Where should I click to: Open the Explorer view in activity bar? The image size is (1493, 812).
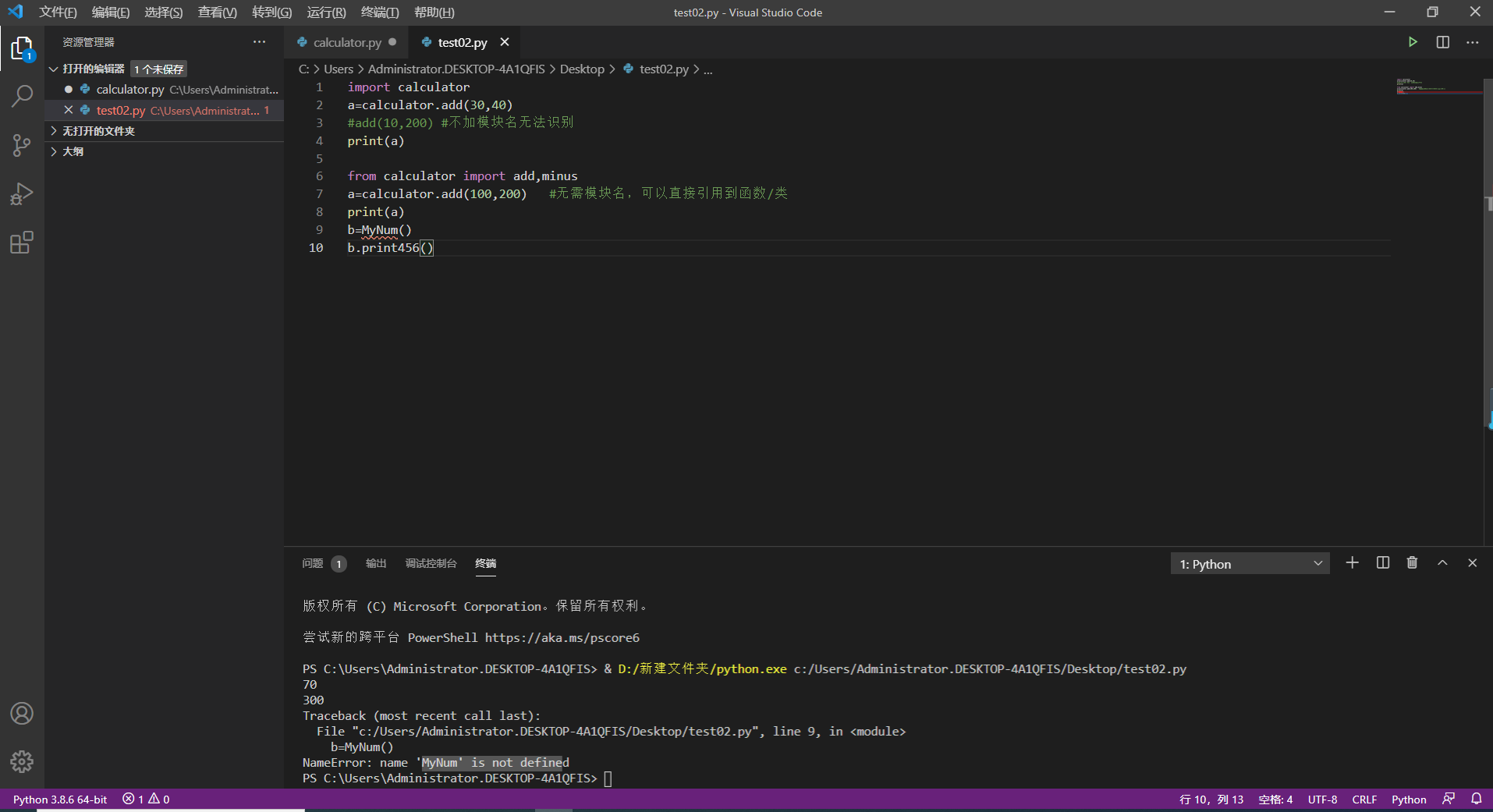point(22,48)
